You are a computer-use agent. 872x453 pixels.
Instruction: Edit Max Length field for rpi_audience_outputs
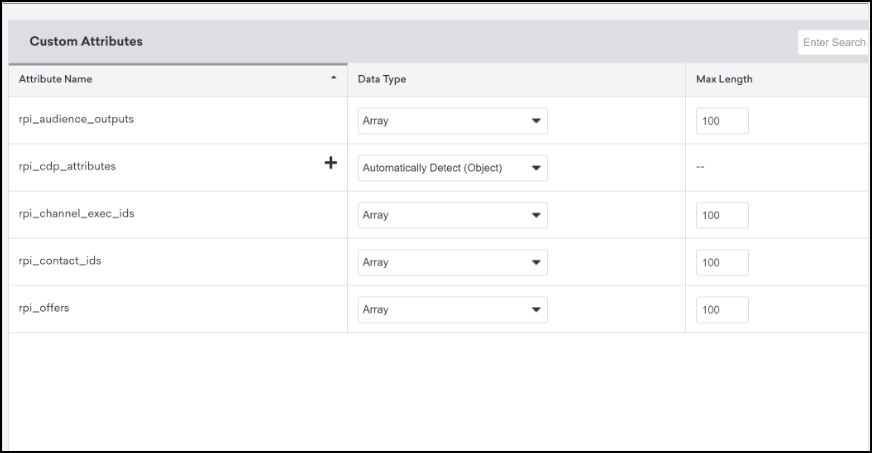(x=722, y=121)
